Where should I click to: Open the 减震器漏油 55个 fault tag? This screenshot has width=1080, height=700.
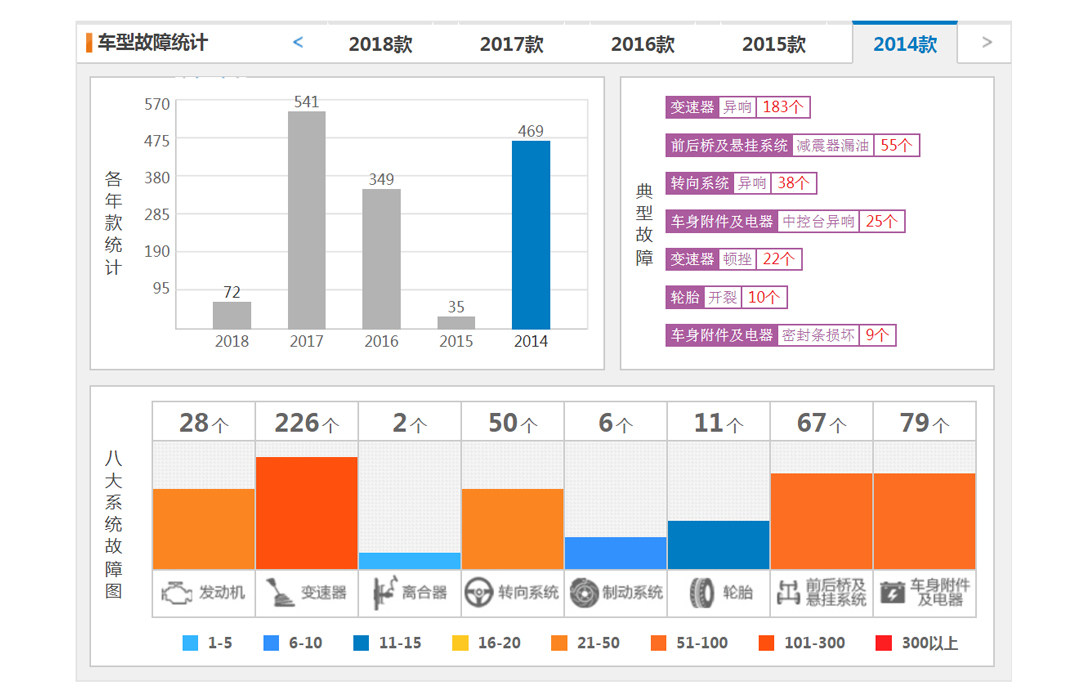792,145
